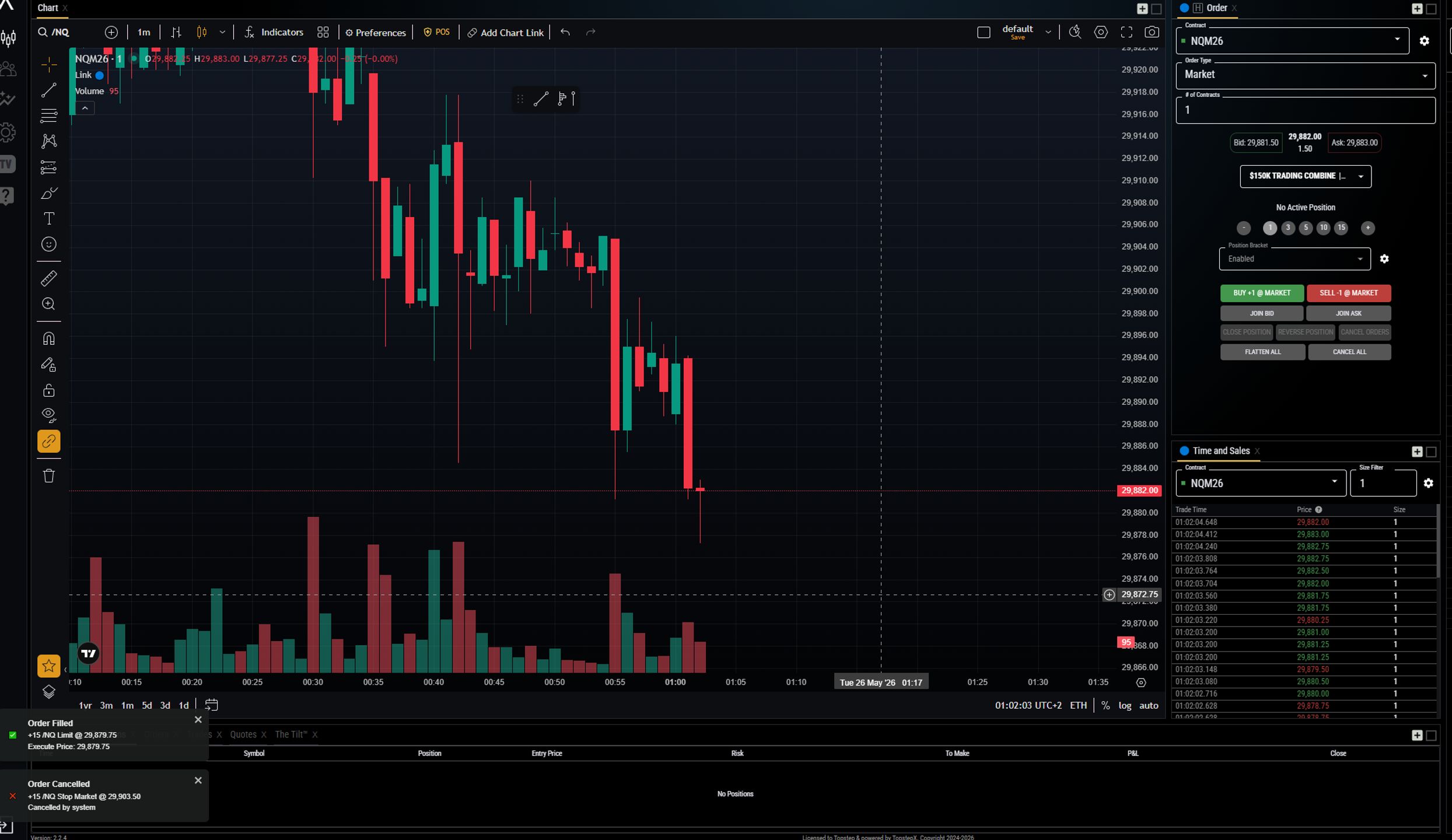
Task: Take a chart snapshot with camera icon
Action: [x=1152, y=32]
